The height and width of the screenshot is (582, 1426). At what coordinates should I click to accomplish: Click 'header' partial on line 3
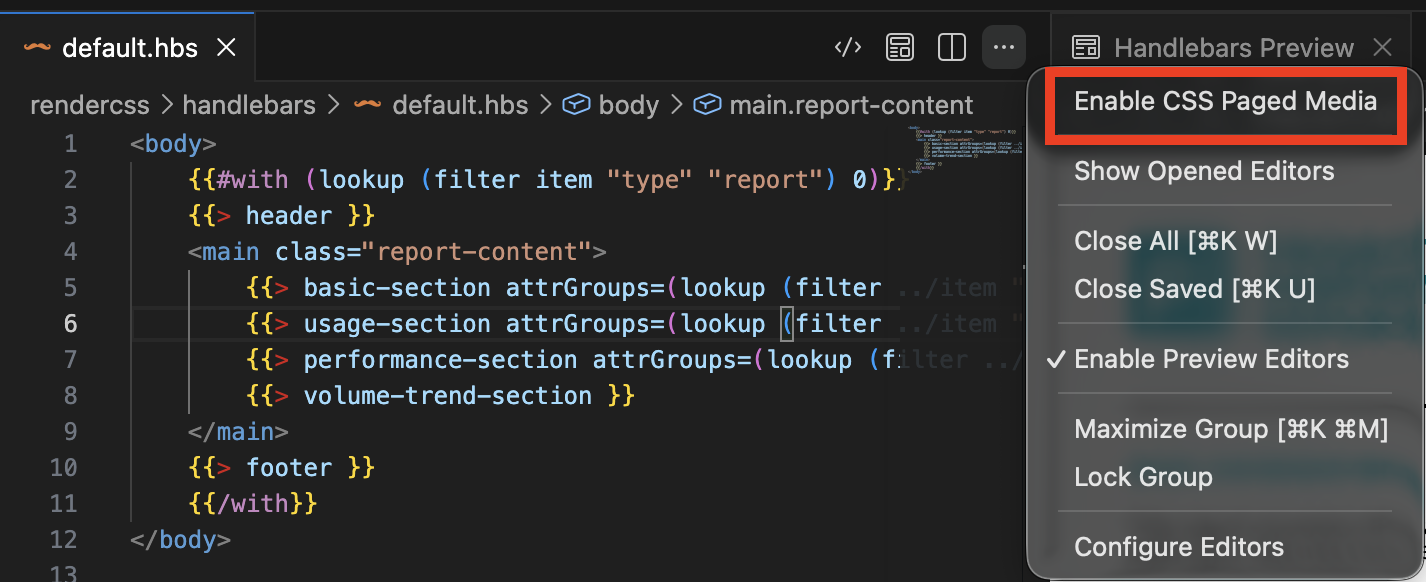tap(289, 216)
